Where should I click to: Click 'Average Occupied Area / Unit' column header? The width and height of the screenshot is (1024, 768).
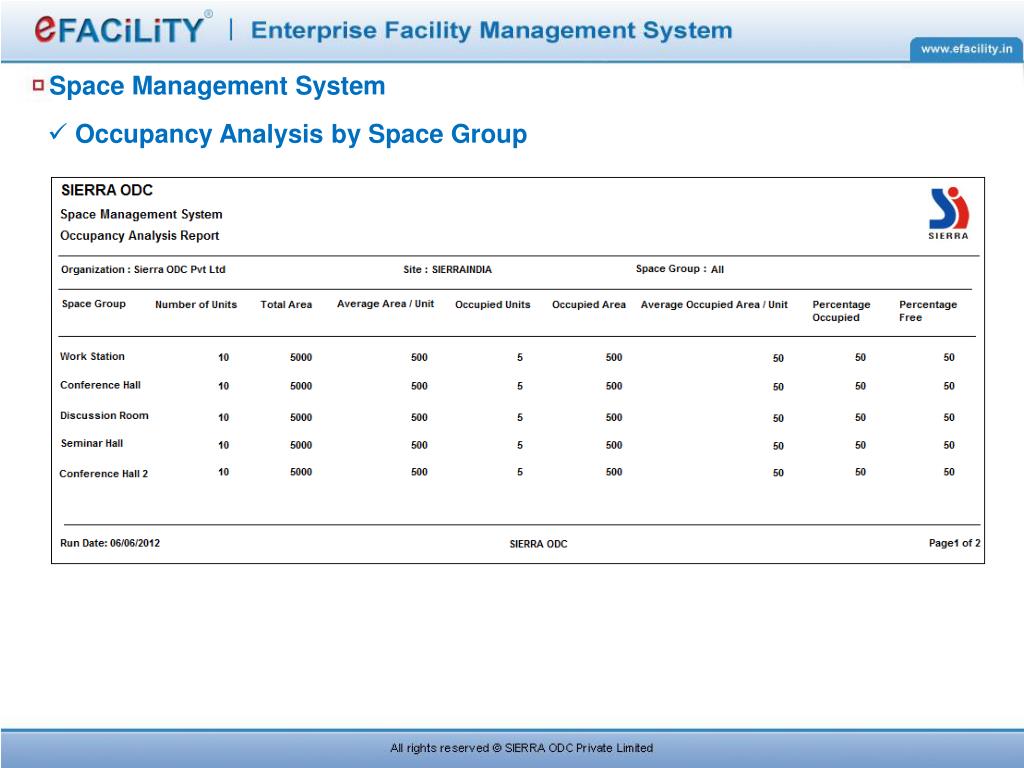[x=714, y=304]
